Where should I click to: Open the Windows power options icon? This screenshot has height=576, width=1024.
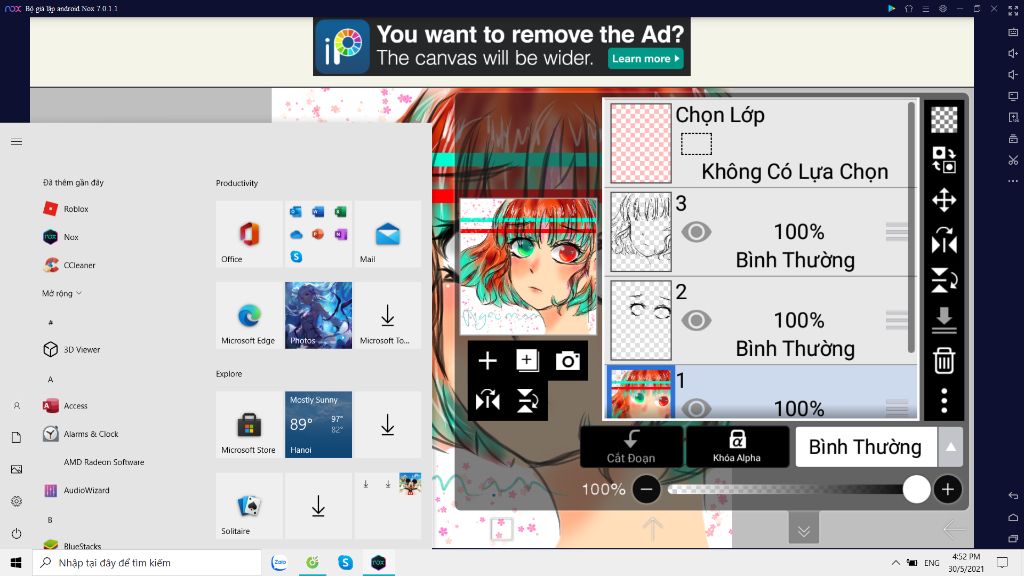click(16, 534)
